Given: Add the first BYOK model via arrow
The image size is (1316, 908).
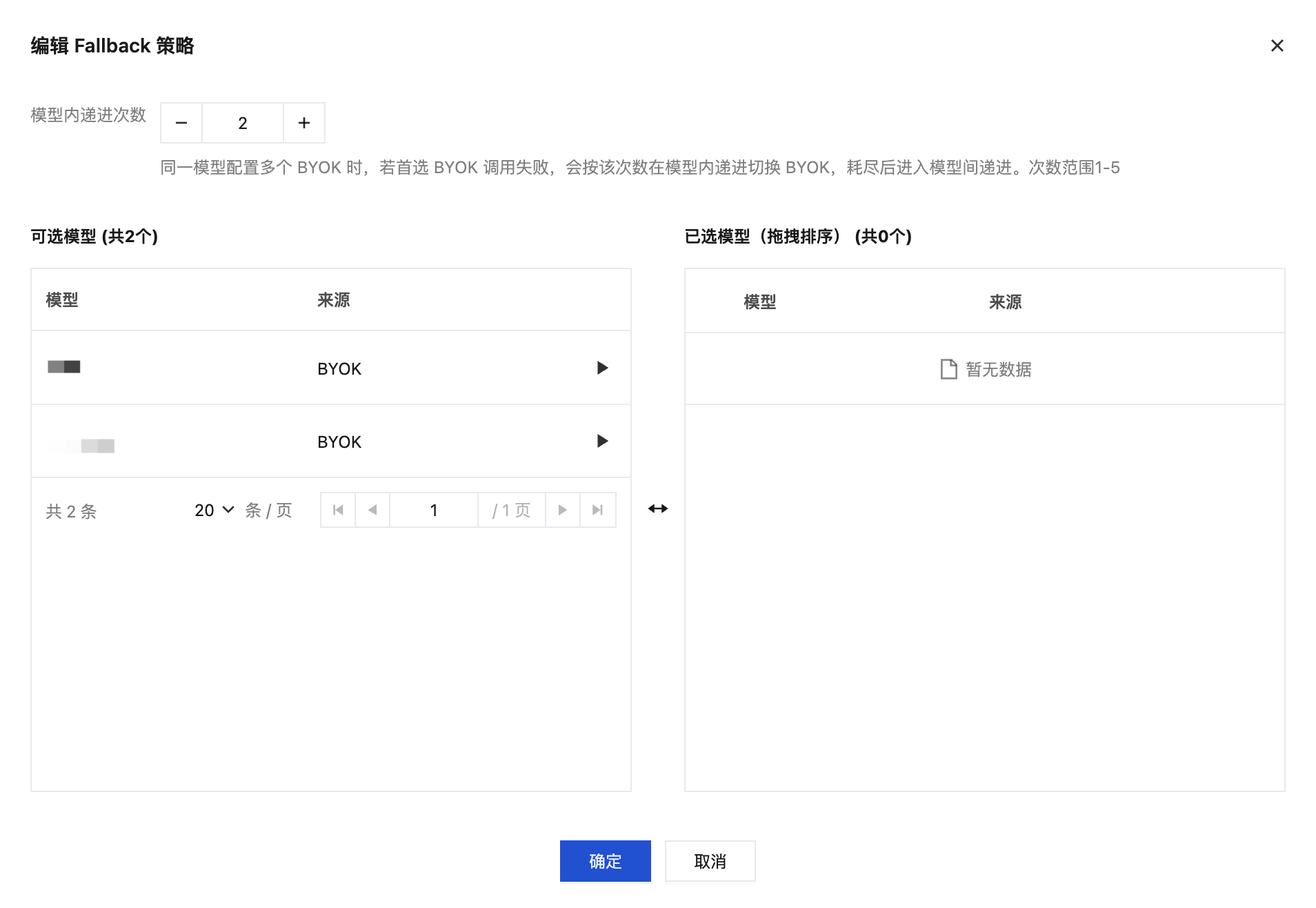Looking at the screenshot, I should [602, 368].
